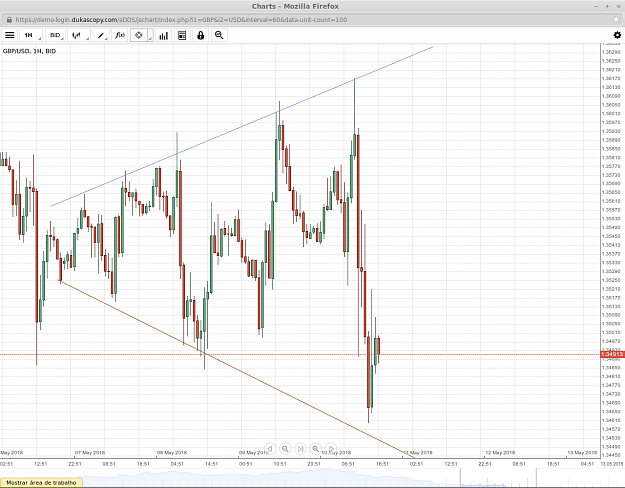Click the 13 May 2018 date label

click(582, 453)
